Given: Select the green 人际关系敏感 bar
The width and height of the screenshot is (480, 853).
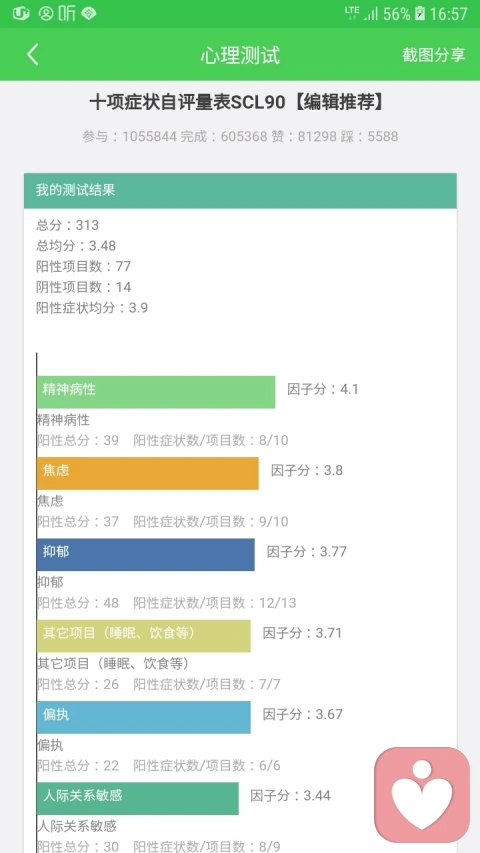Looking at the screenshot, I should pos(138,798).
